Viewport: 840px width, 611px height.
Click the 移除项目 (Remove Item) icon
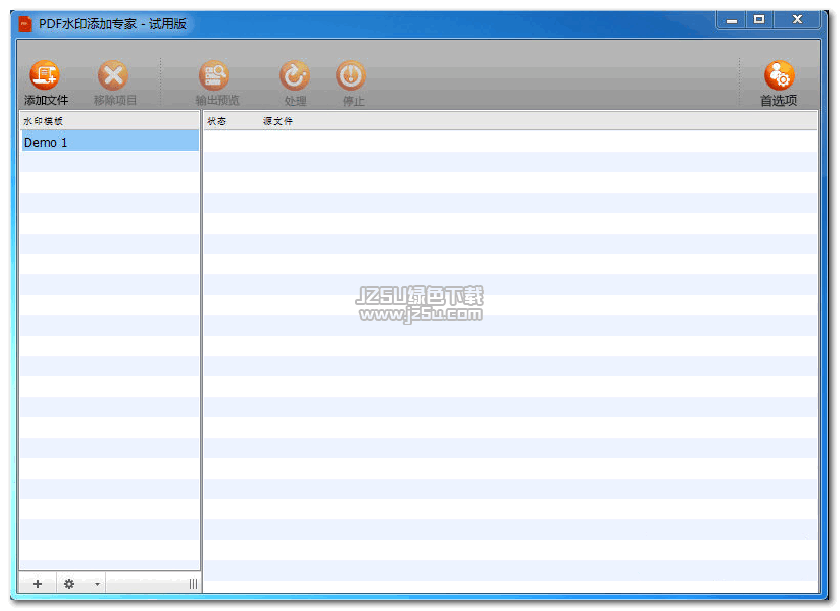pos(113,76)
